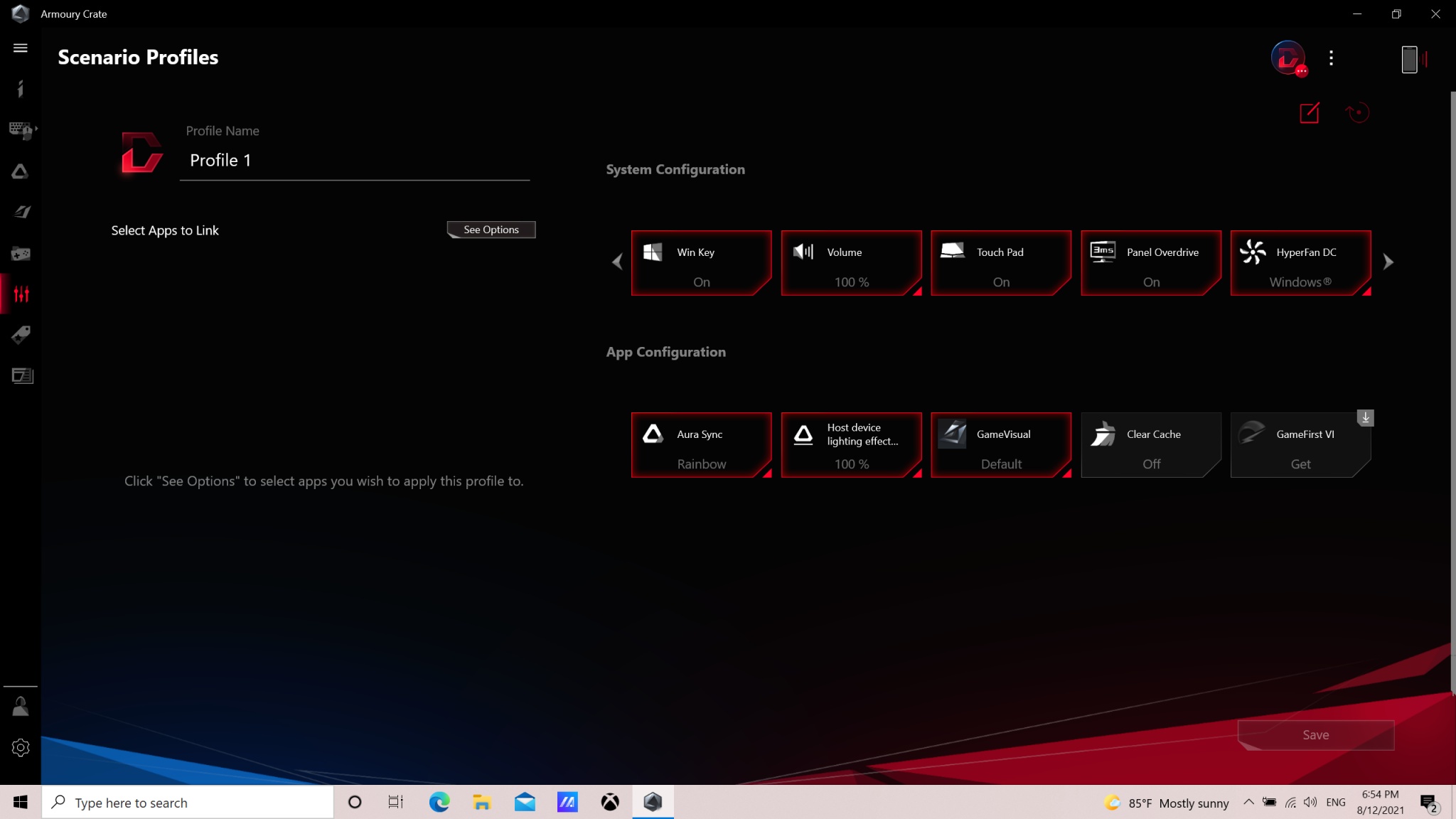Open Settings gear in sidebar

click(21, 747)
